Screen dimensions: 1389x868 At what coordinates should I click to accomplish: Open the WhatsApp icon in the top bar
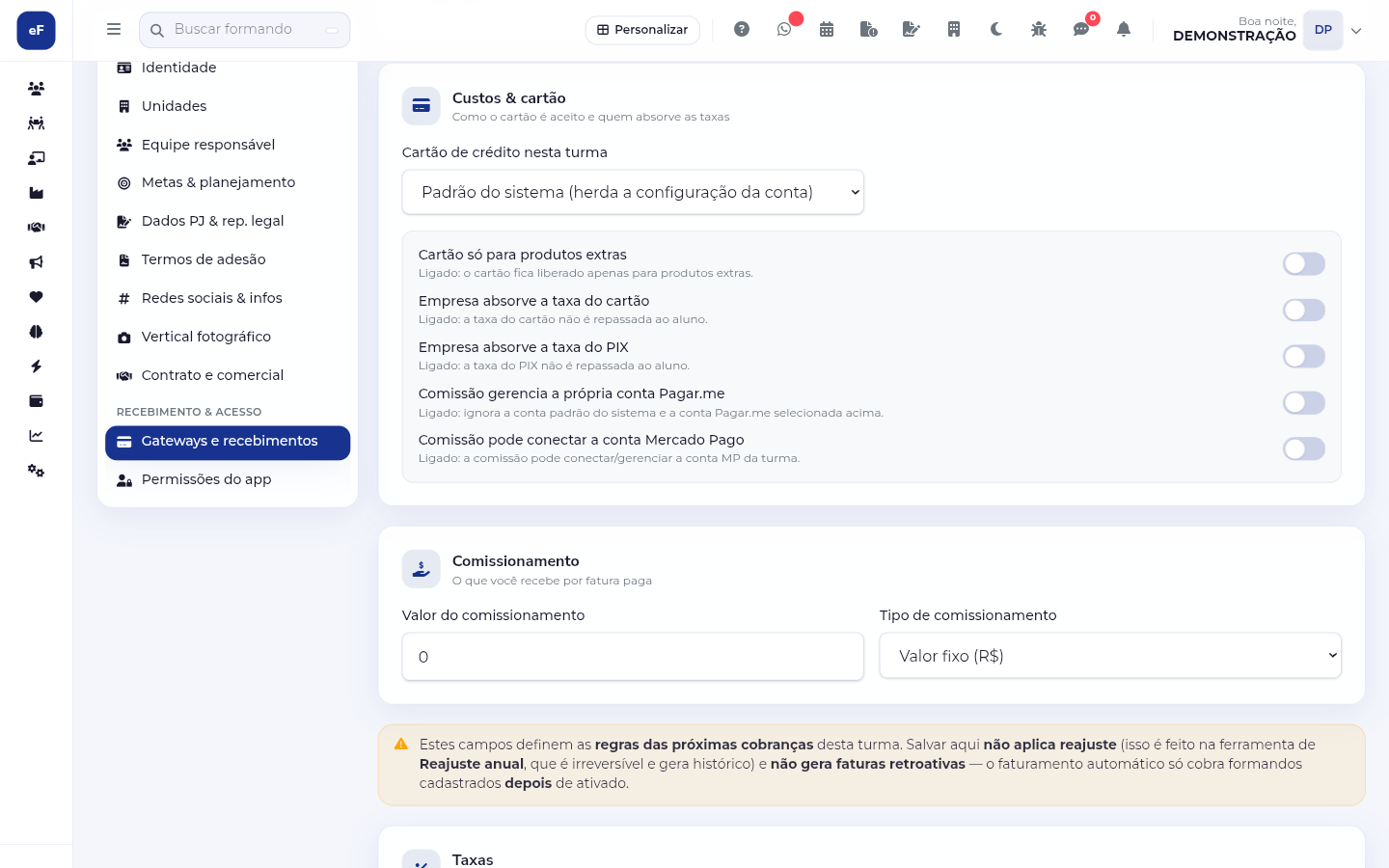[x=784, y=30]
